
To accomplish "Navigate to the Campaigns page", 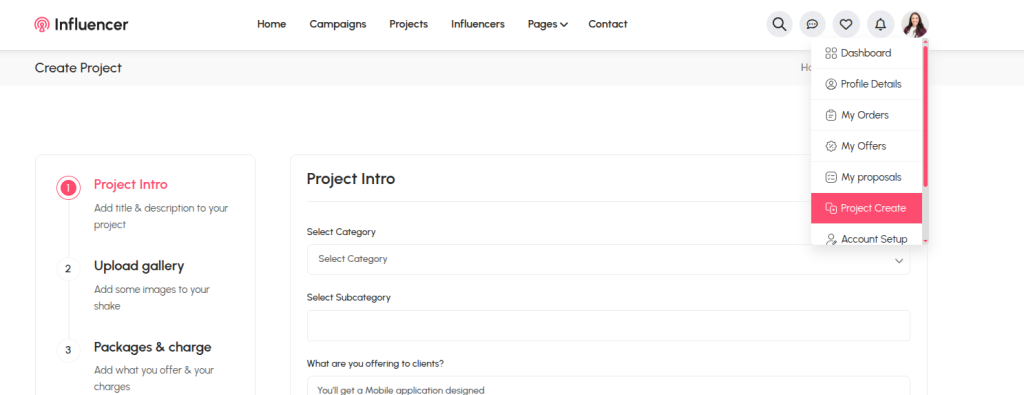I will (x=338, y=24).
